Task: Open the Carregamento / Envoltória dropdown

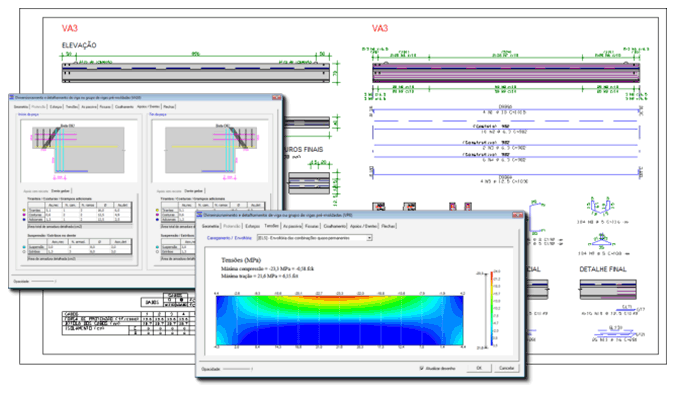Action: (315, 238)
